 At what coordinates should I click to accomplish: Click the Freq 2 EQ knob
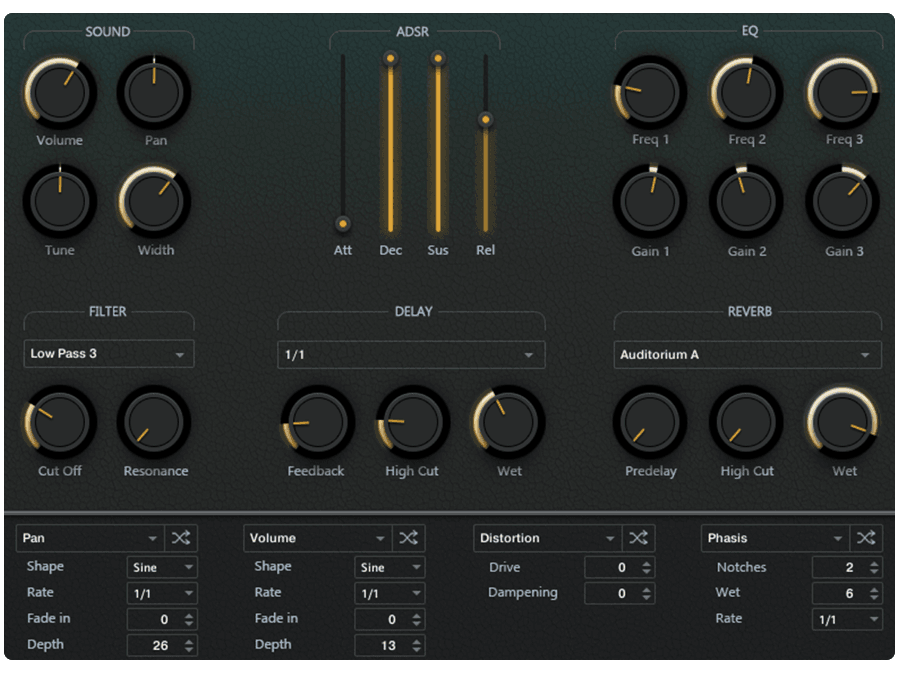tap(747, 92)
